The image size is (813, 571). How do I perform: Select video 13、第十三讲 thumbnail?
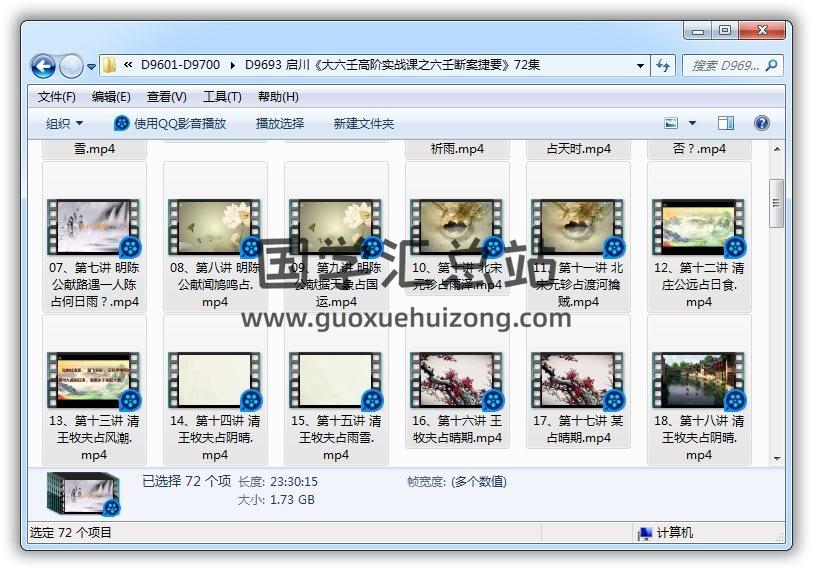click(94, 380)
